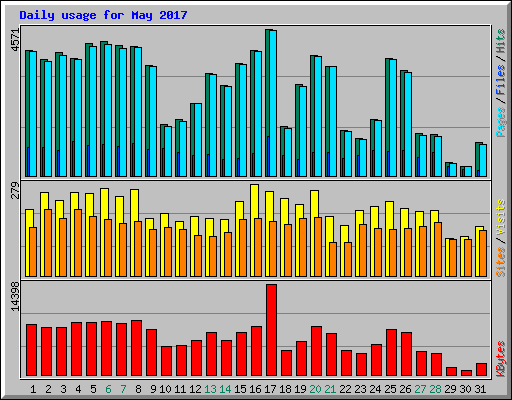Click day label 8 on x-axis
This screenshot has height=400, width=512.
click(x=138, y=389)
